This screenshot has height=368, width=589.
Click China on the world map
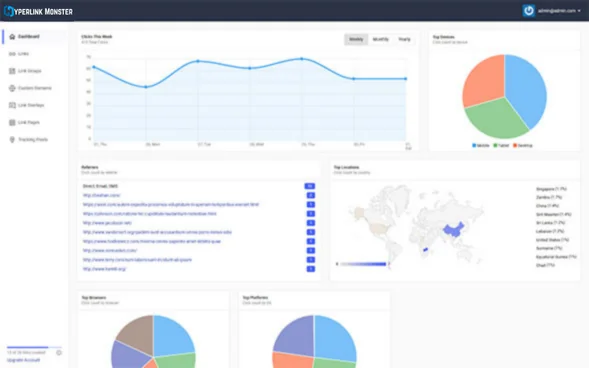pyautogui.click(x=453, y=229)
